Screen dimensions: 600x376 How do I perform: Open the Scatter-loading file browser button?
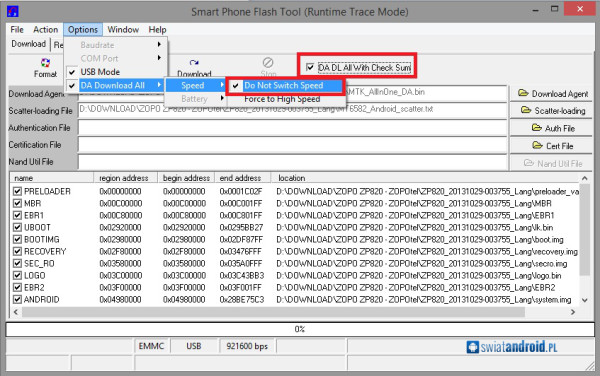click(552, 111)
